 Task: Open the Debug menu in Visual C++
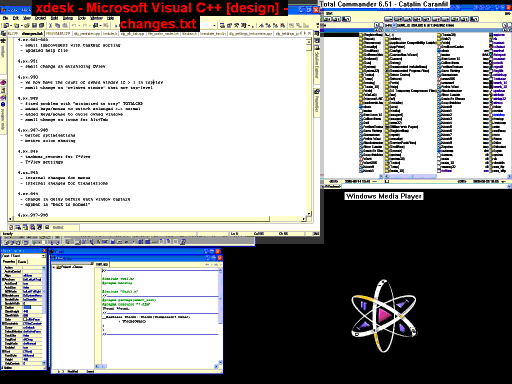click(68, 18)
